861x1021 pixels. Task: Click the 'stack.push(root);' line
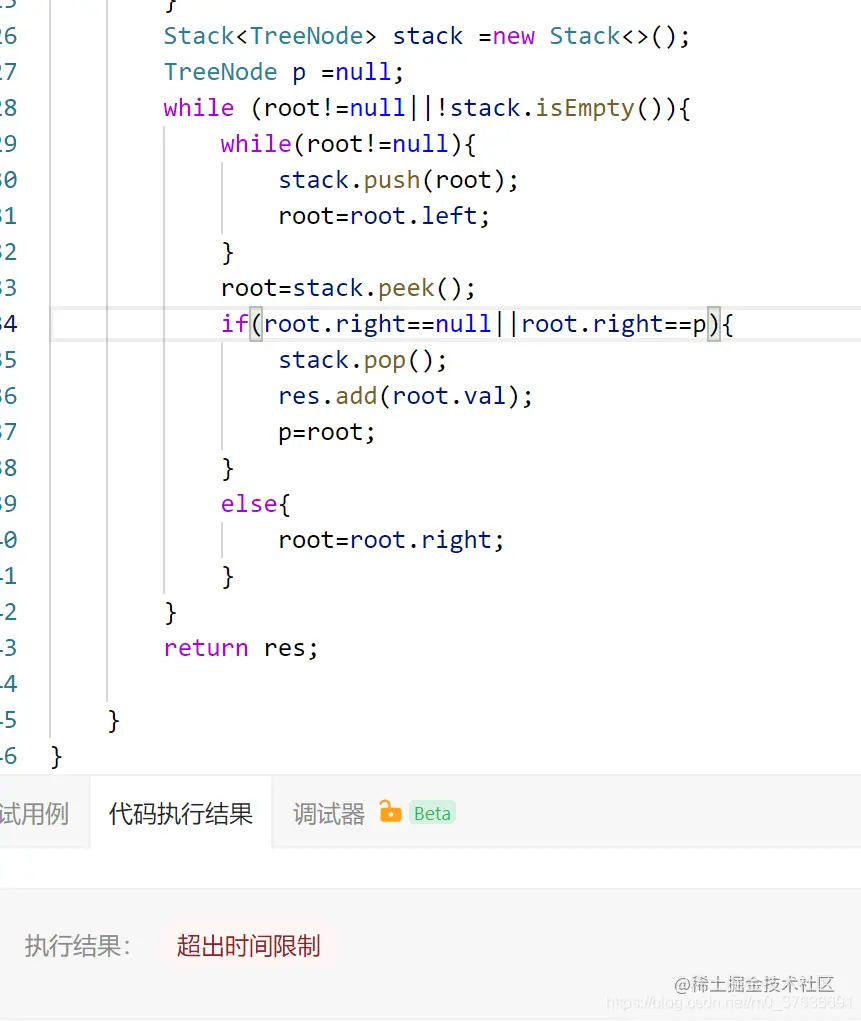pos(398,180)
